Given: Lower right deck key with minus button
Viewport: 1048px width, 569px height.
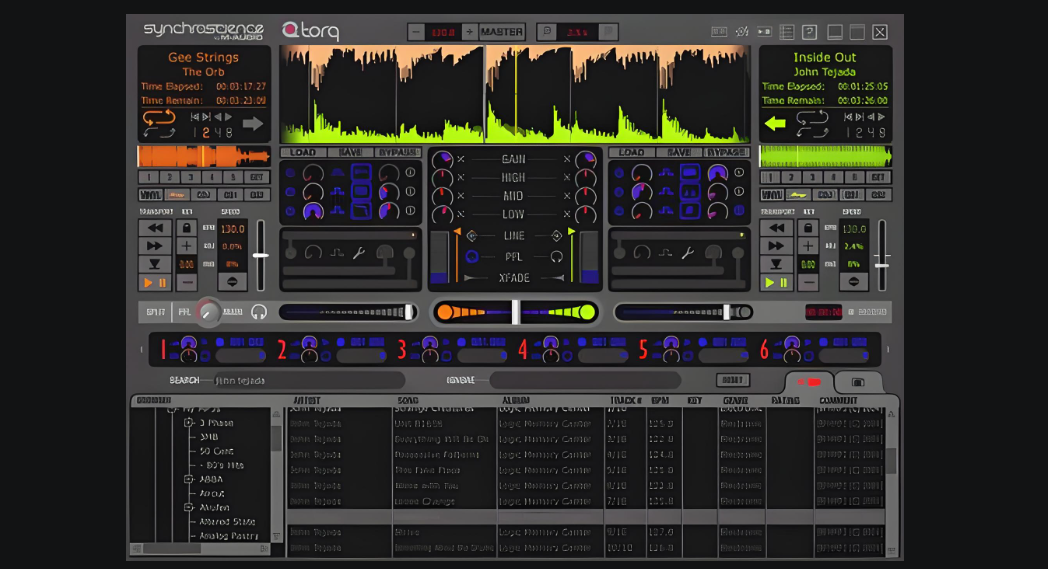Looking at the screenshot, I should (x=808, y=283).
